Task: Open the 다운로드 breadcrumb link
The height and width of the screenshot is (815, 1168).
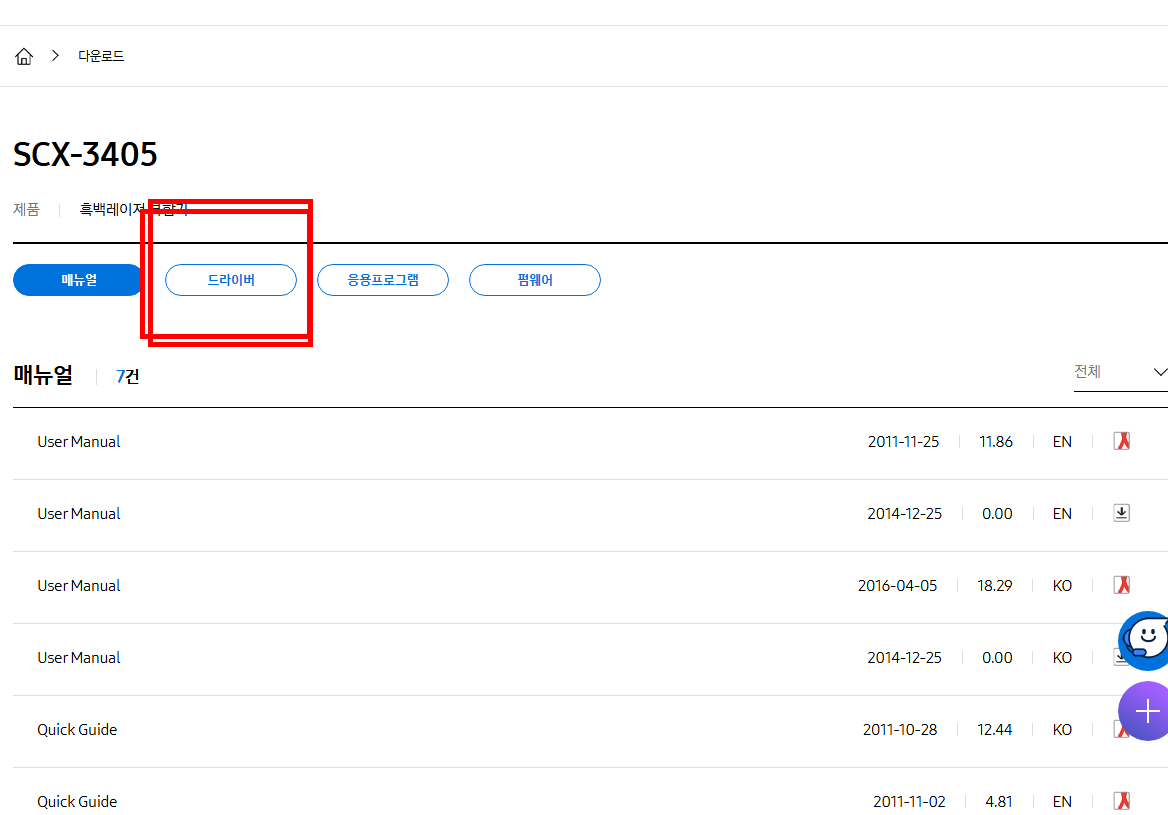Action: tap(101, 56)
